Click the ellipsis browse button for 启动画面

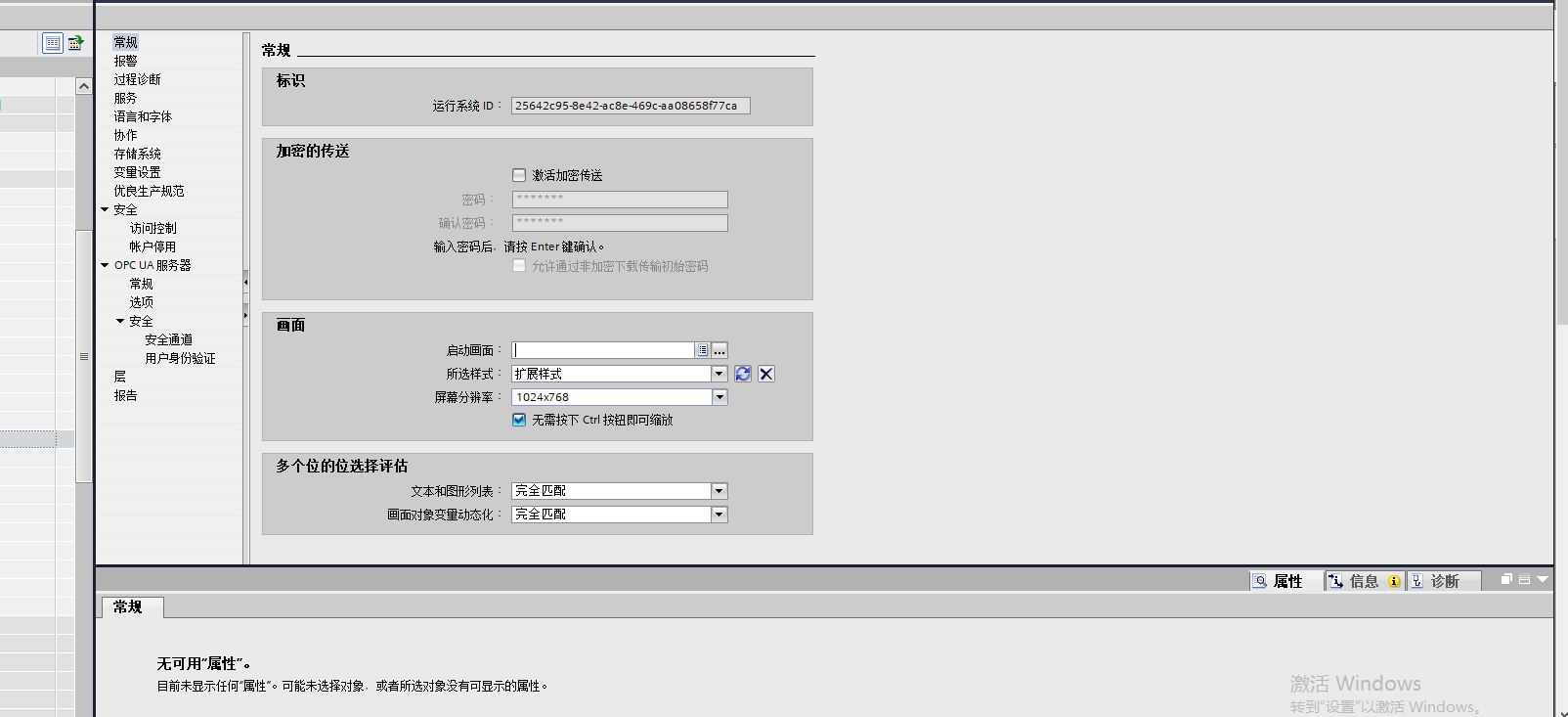tap(719, 350)
